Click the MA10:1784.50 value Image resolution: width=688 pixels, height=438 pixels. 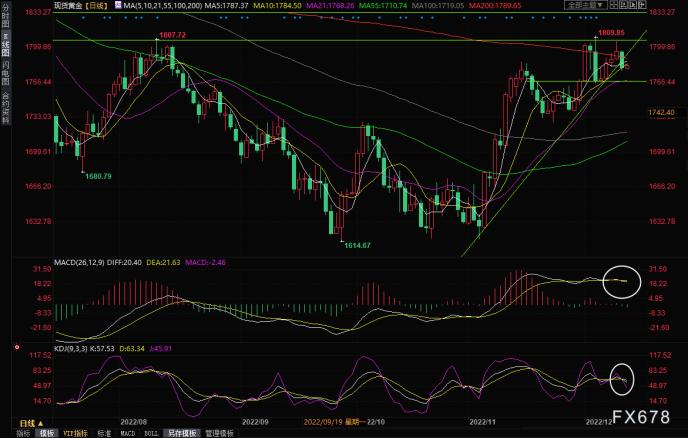click(277, 6)
